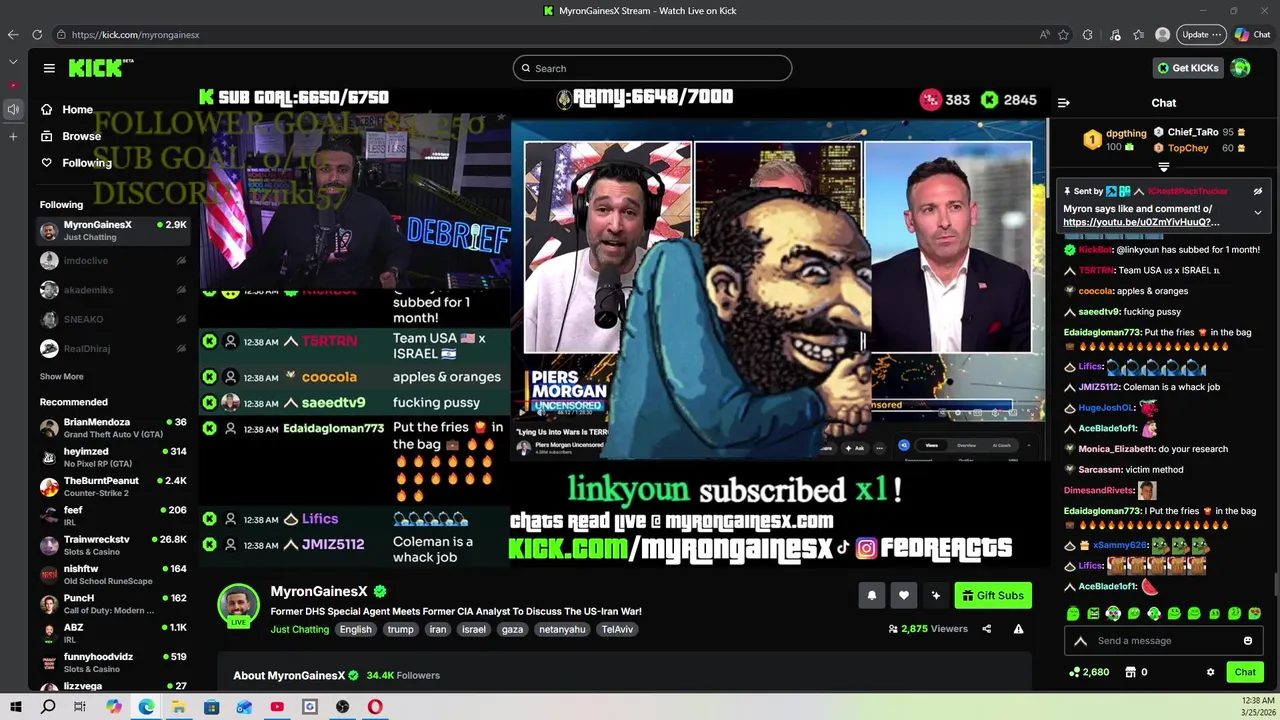Report stream using warning triangle icon
The width and height of the screenshot is (1280, 720).
1018,629
